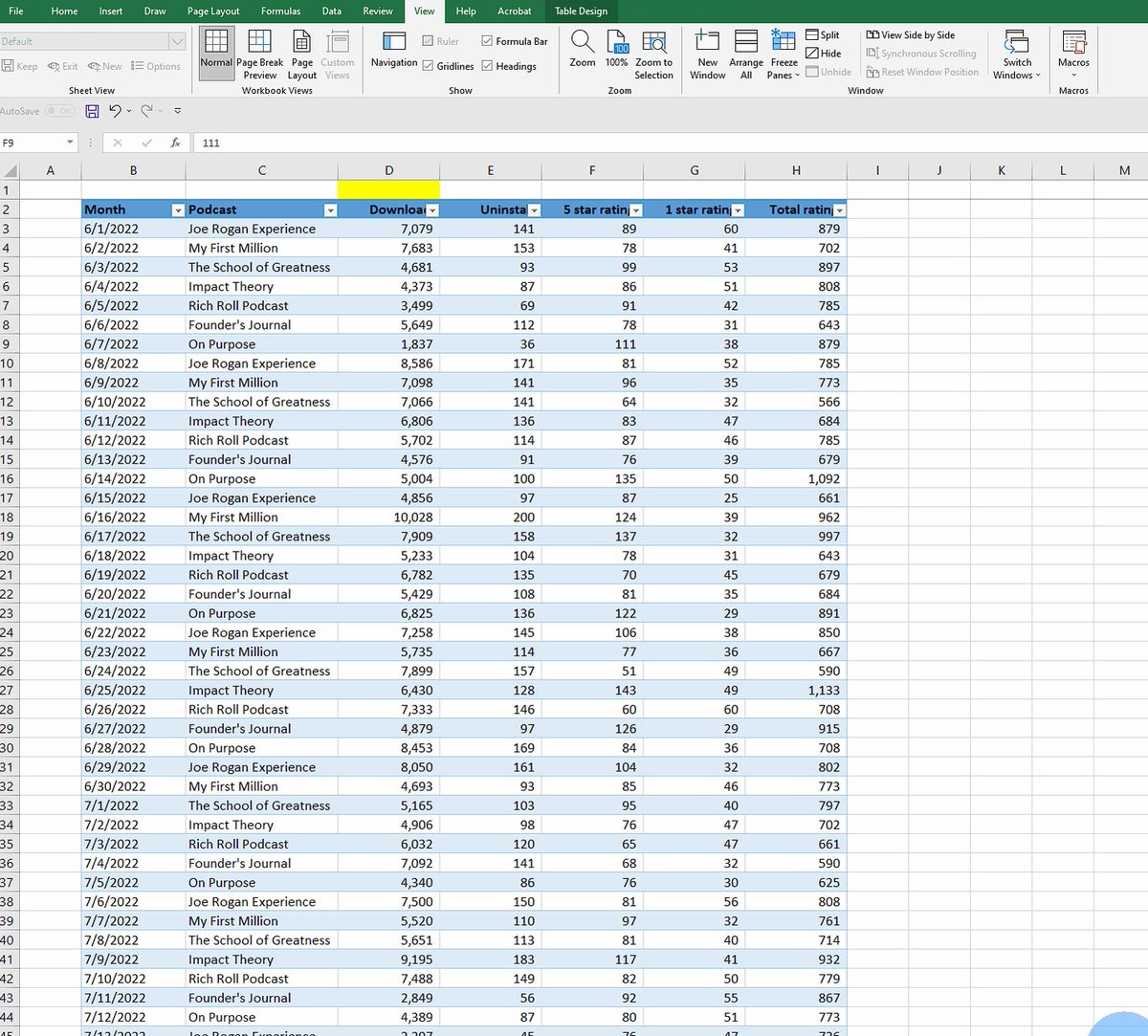Switch to the Data tab
The height and width of the screenshot is (1036, 1148).
pyautogui.click(x=332, y=11)
